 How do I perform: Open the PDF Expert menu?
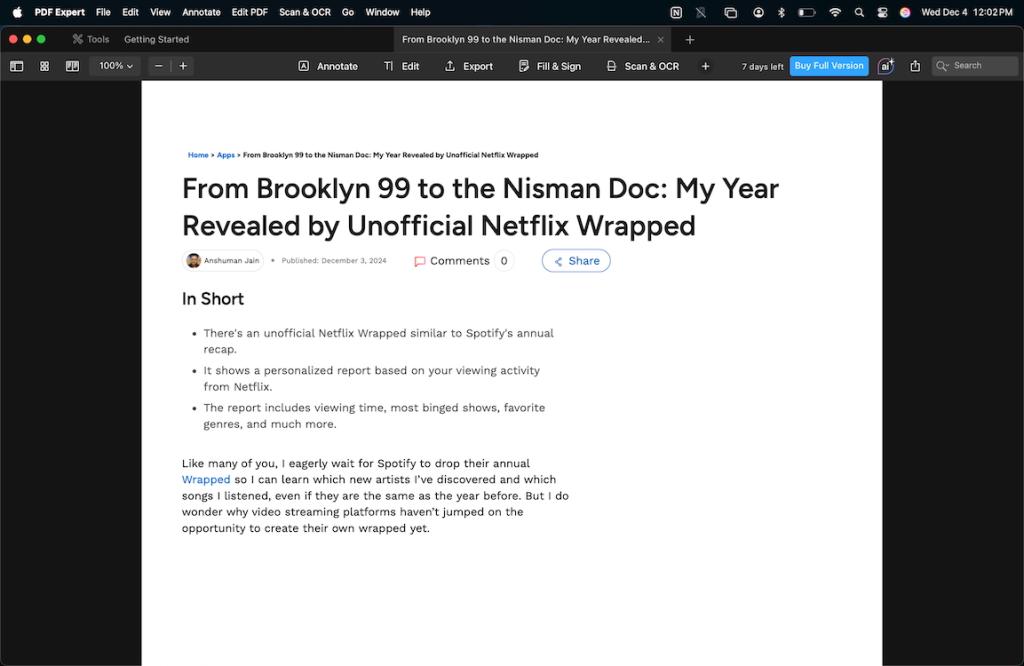[59, 12]
